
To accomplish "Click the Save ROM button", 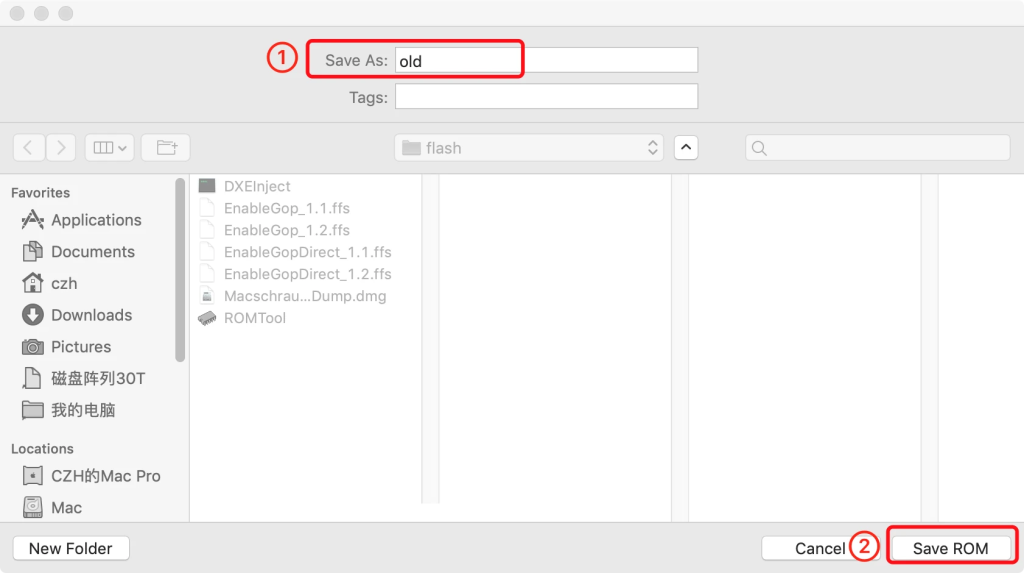I will click(x=950, y=548).
